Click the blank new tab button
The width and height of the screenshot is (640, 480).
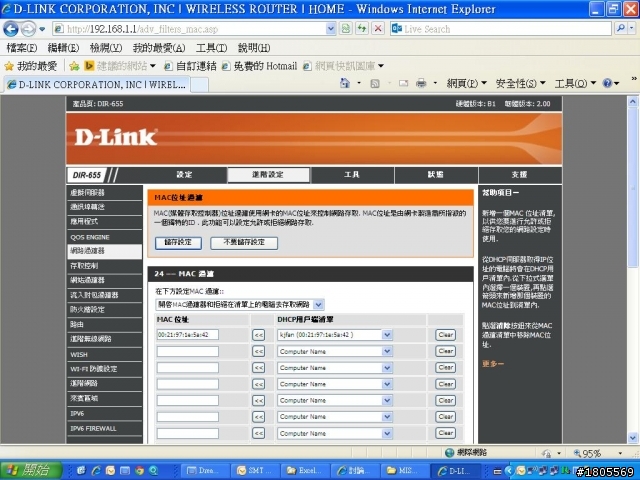tap(200, 85)
